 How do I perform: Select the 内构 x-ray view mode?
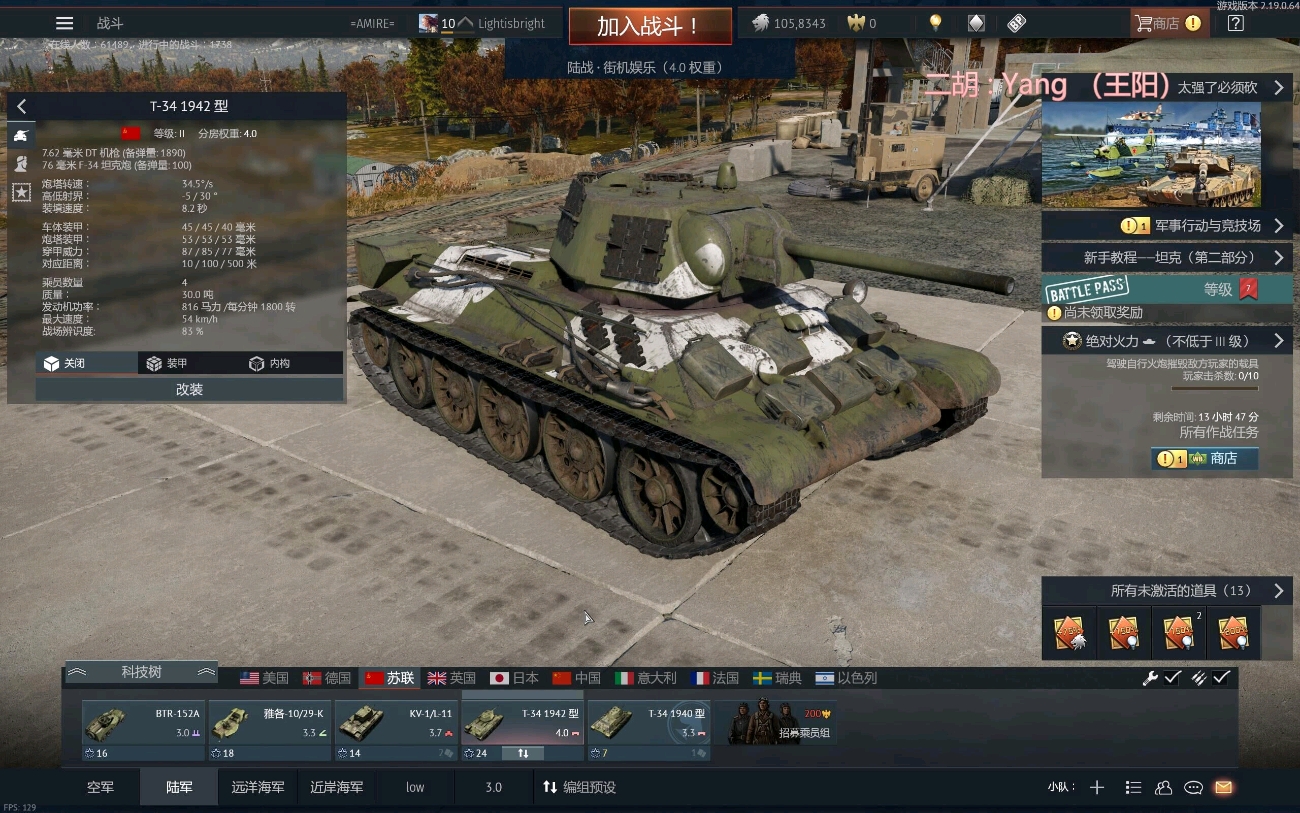click(x=269, y=363)
